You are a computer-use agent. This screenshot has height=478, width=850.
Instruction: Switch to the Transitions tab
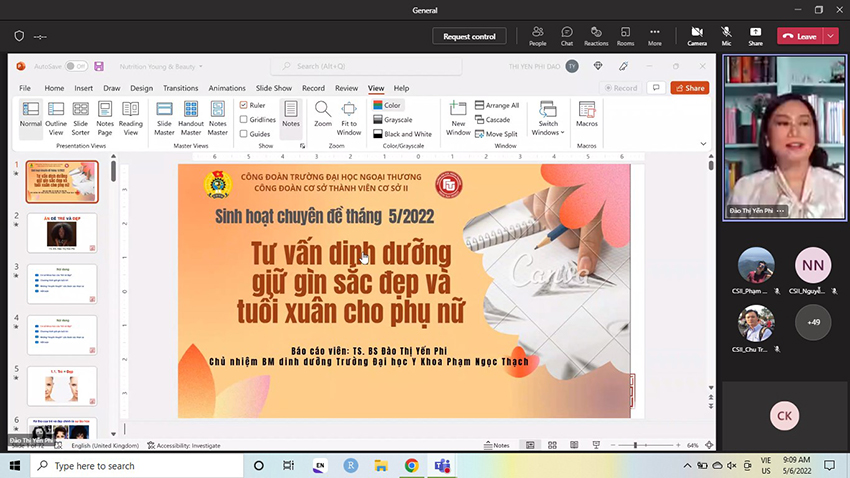[181, 88]
